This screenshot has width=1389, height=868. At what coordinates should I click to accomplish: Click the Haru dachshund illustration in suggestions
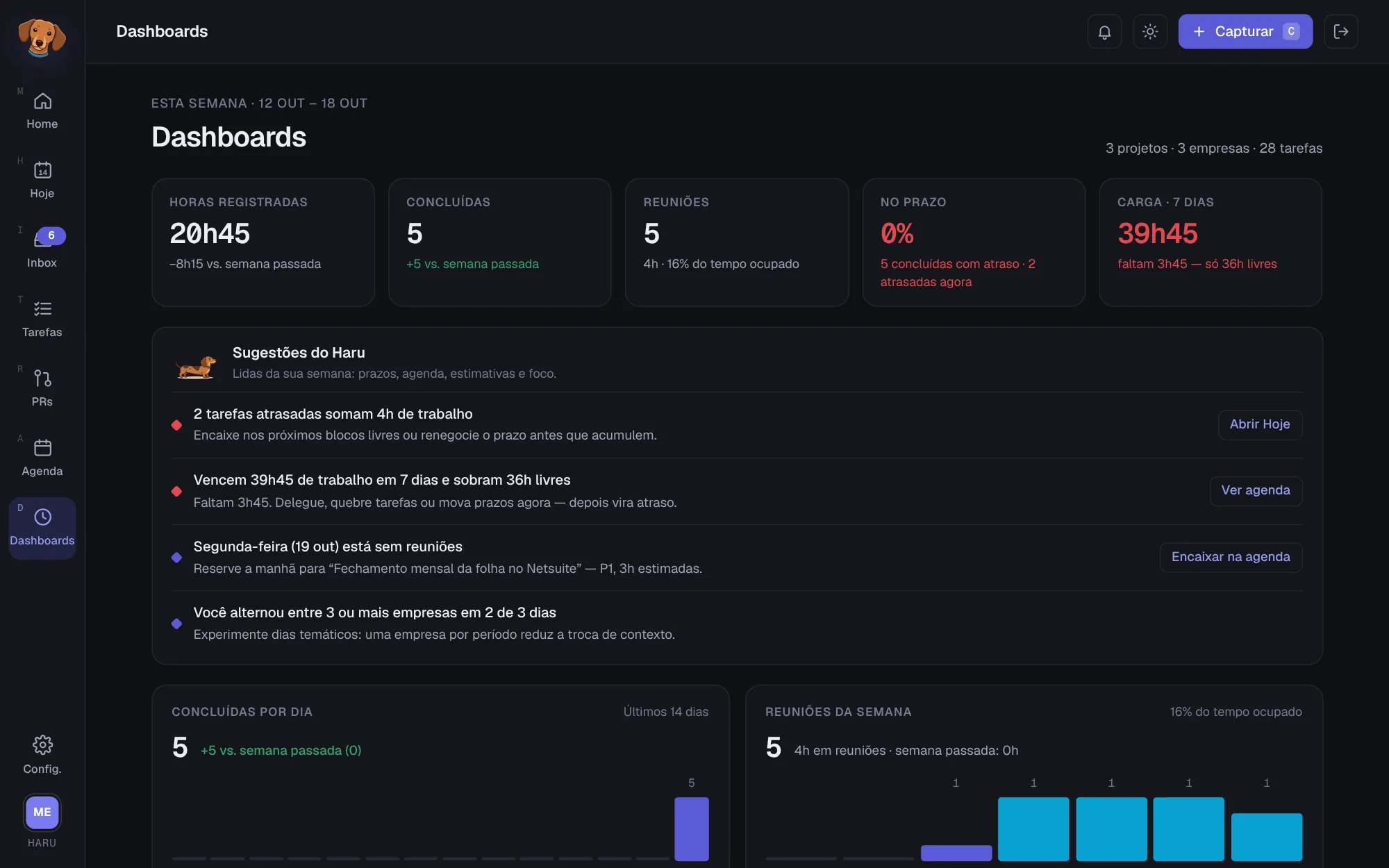196,367
